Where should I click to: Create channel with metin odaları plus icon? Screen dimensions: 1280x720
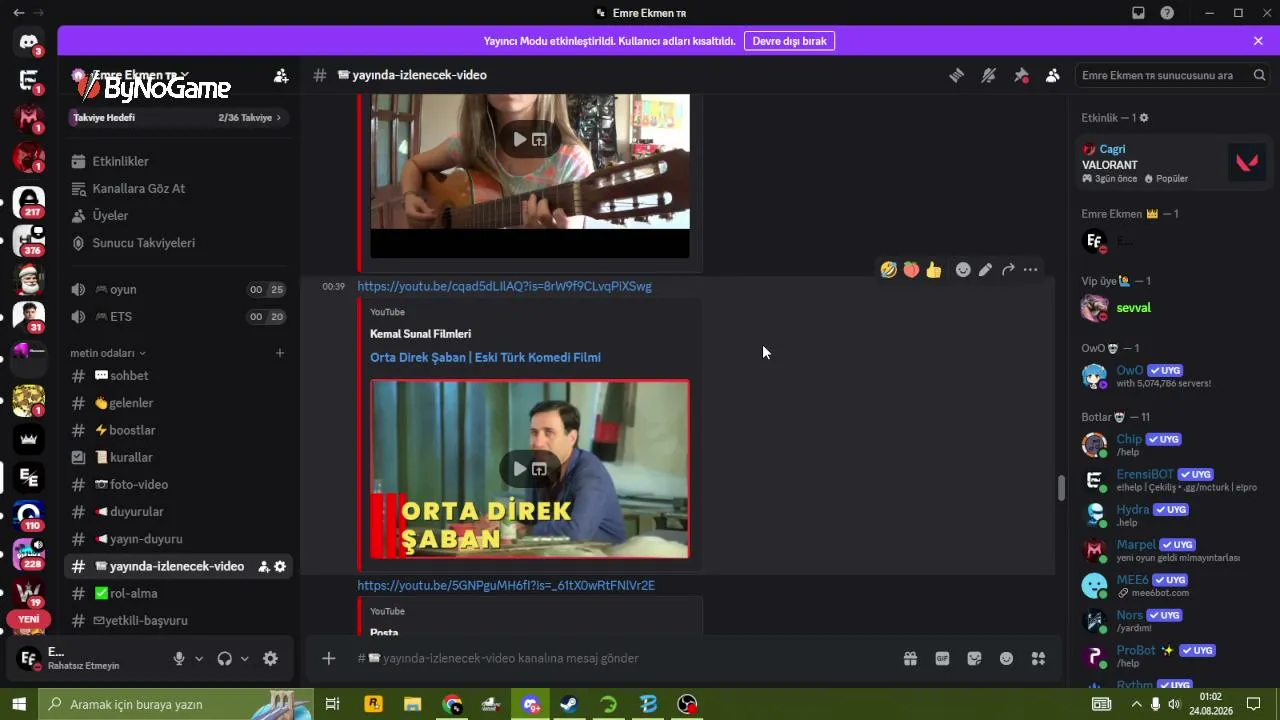click(x=280, y=353)
